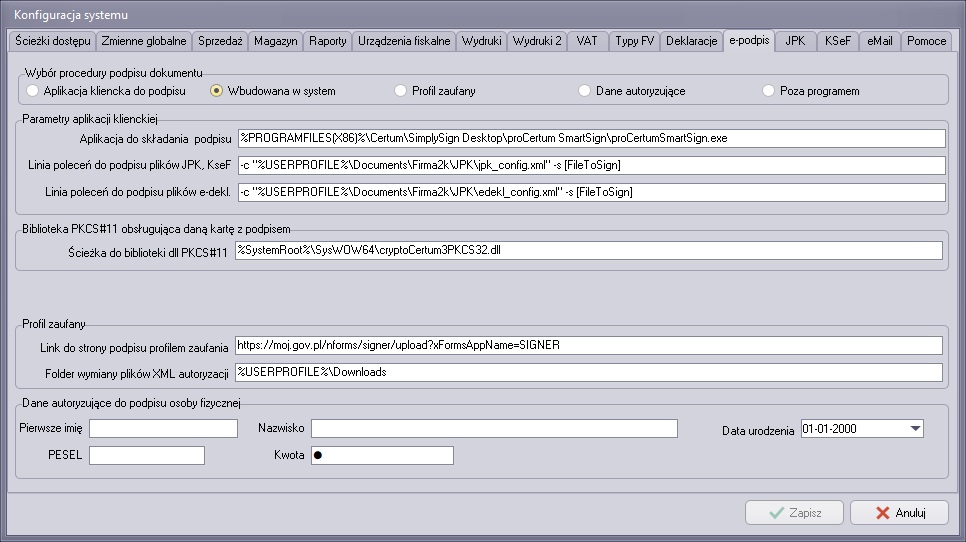The width and height of the screenshot is (966, 542).
Task: Go to the Urządzenia fiskalne tab
Action: (404, 41)
